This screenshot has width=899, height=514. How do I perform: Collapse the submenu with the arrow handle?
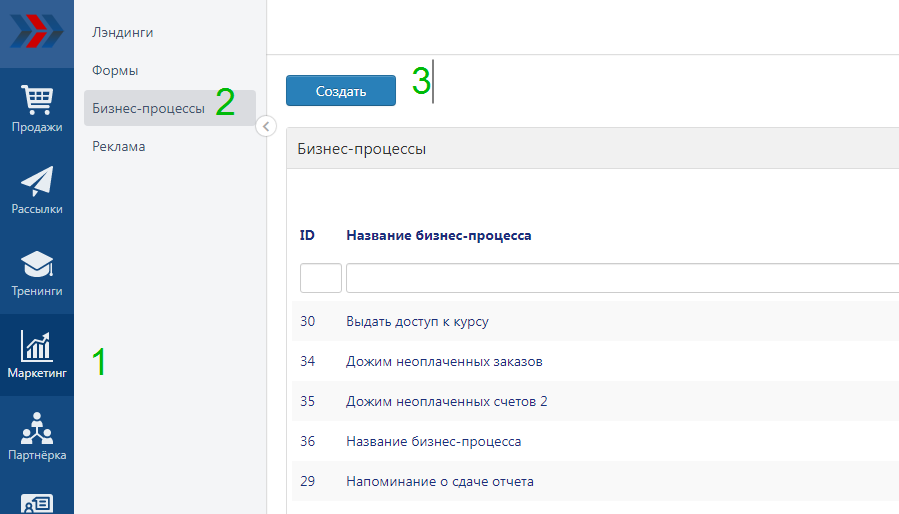[266, 126]
